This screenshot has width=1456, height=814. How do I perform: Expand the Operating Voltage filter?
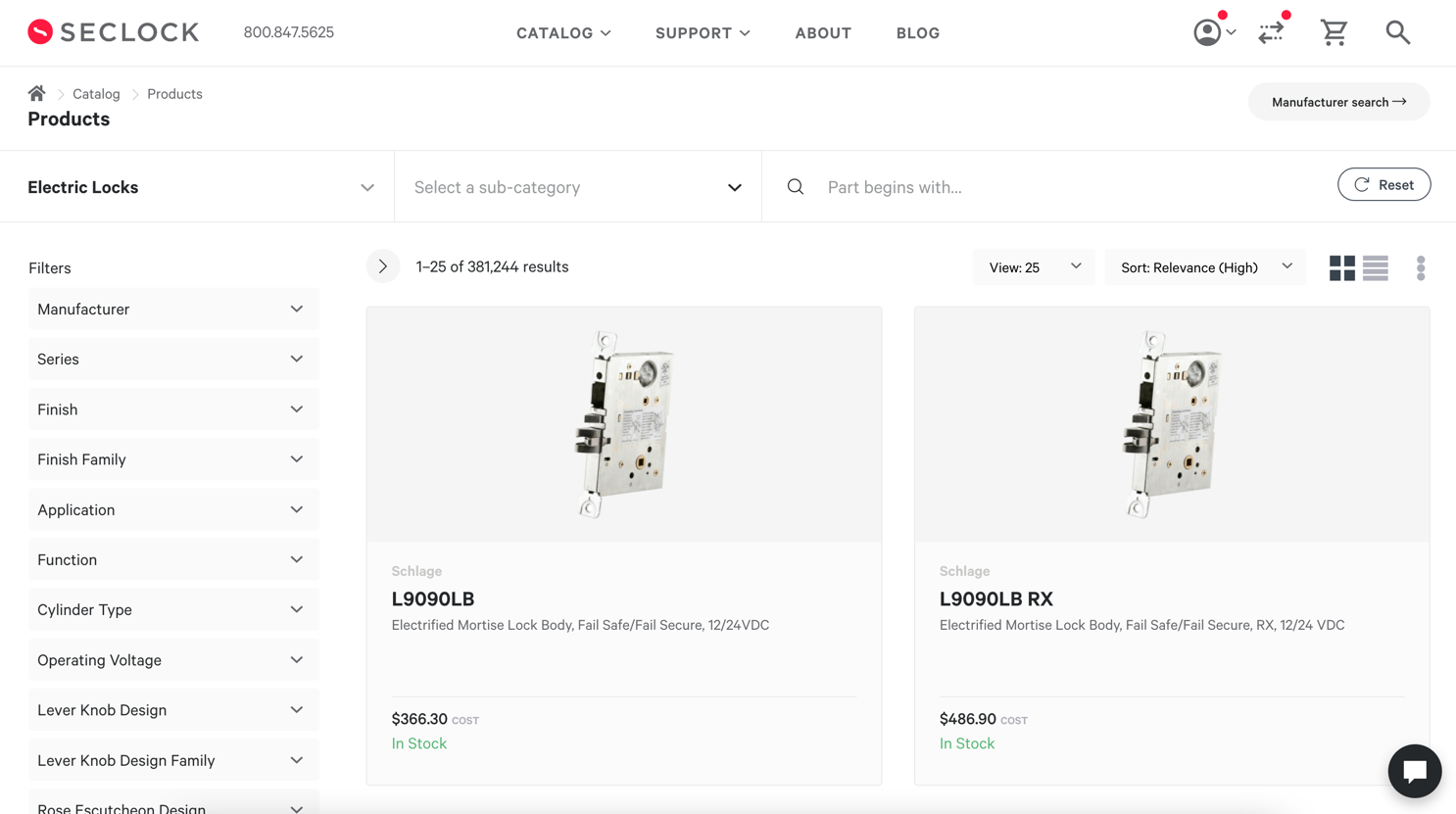[x=173, y=660]
